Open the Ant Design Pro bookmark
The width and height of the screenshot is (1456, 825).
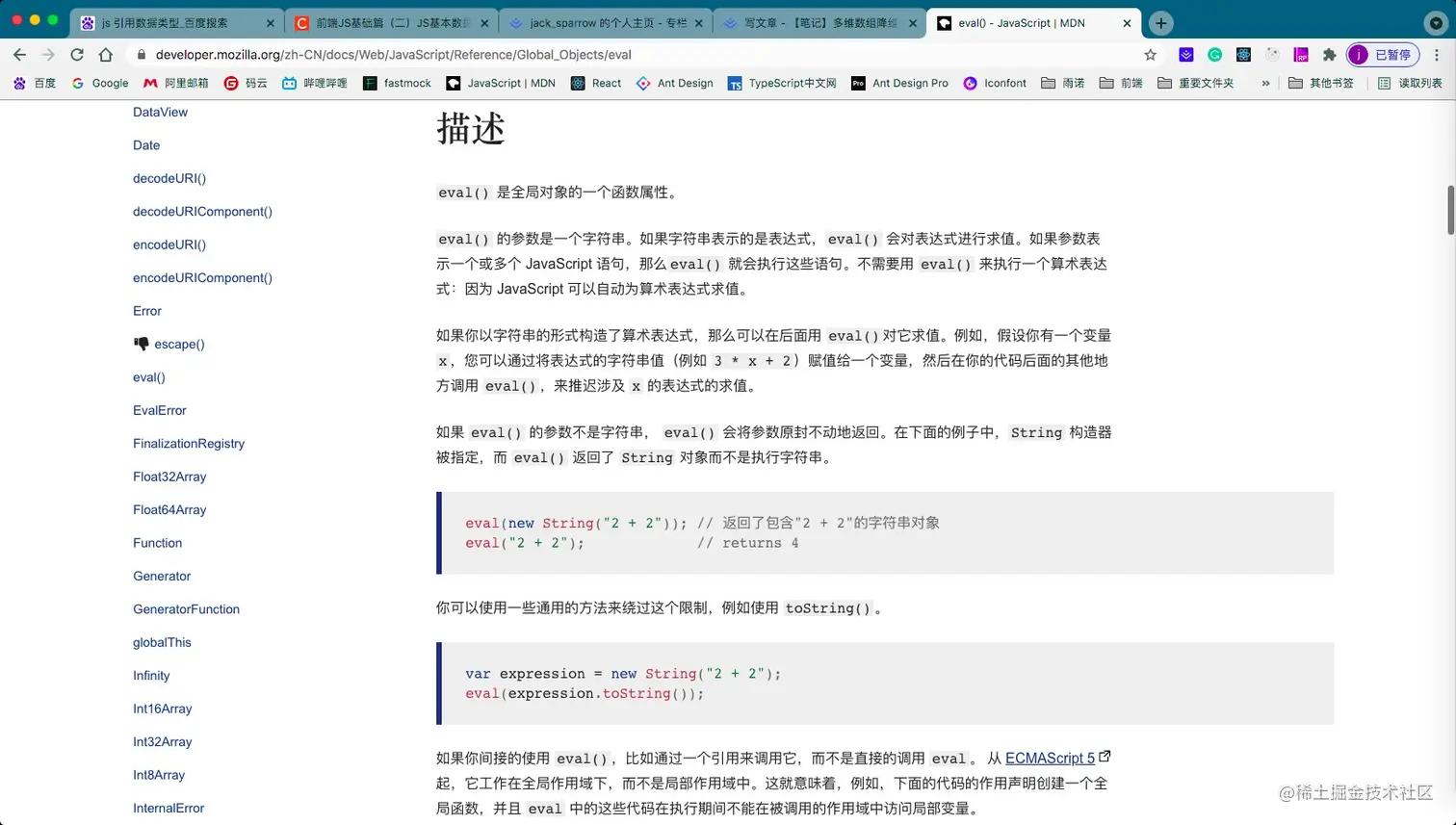click(x=899, y=84)
